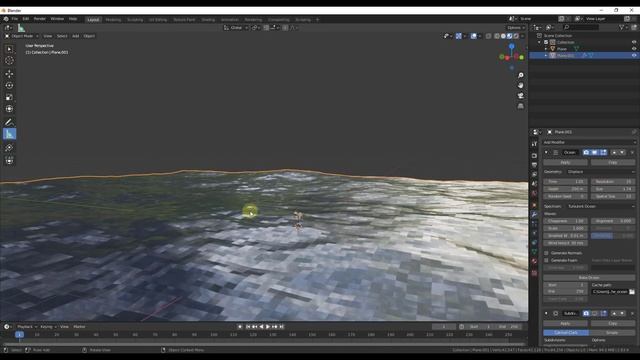
Task: Apply the Subdivision modifier
Action: (565, 323)
